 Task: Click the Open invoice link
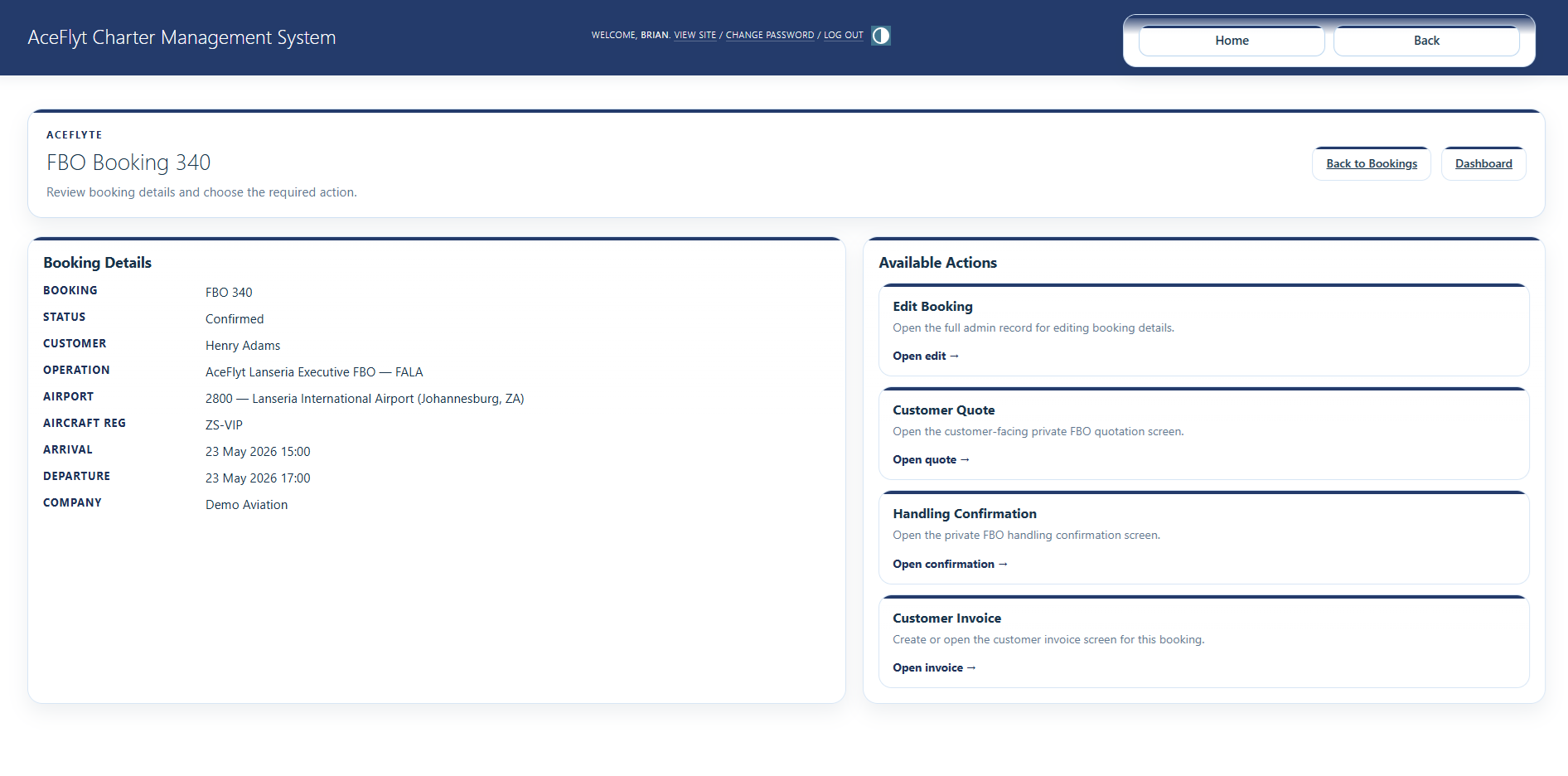pos(934,667)
